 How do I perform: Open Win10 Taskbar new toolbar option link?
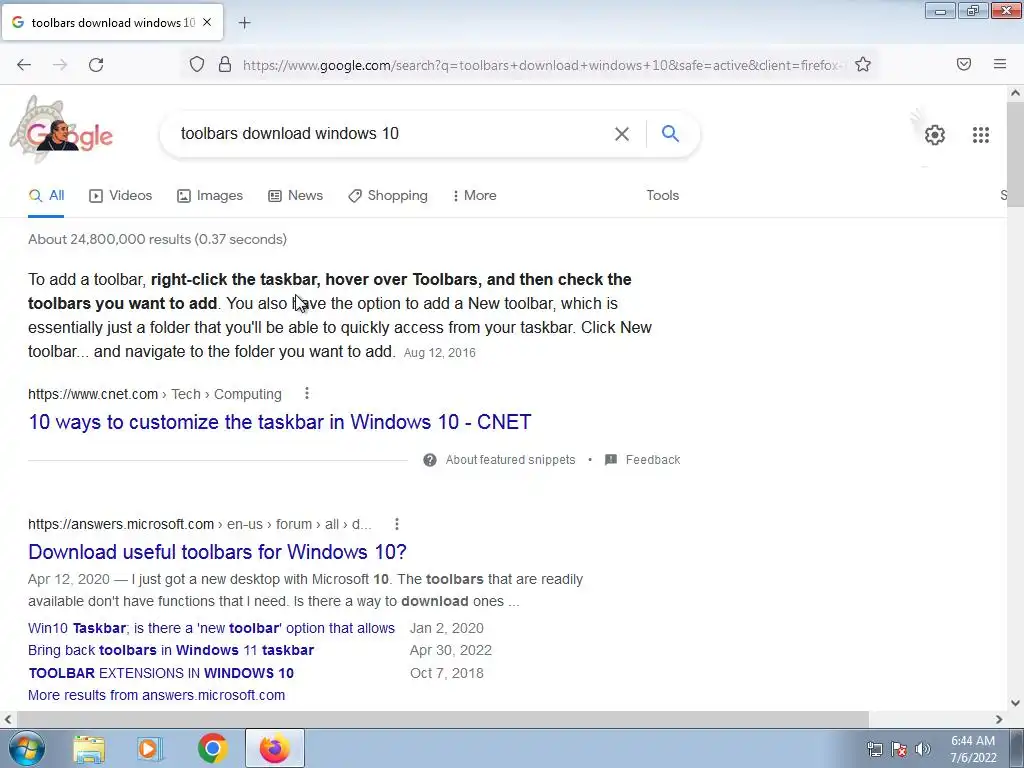pos(212,628)
